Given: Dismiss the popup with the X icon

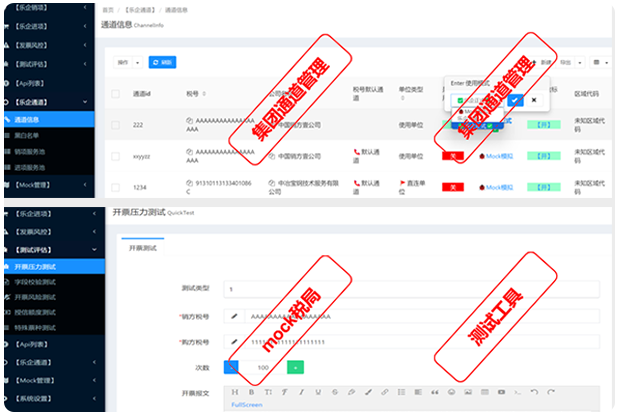Looking at the screenshot, I should (534, 100).
